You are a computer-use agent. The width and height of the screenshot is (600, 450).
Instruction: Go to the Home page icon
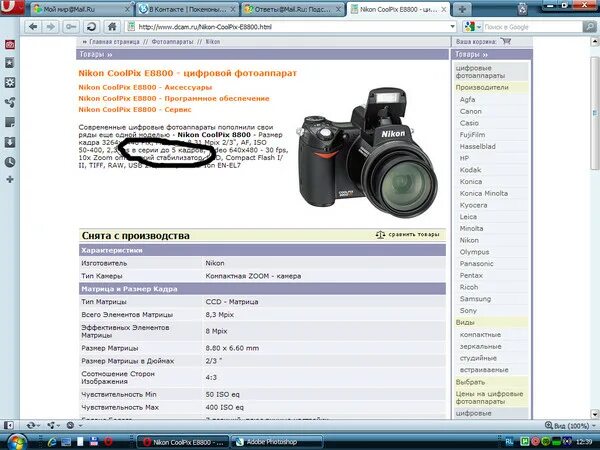(112, 27)
